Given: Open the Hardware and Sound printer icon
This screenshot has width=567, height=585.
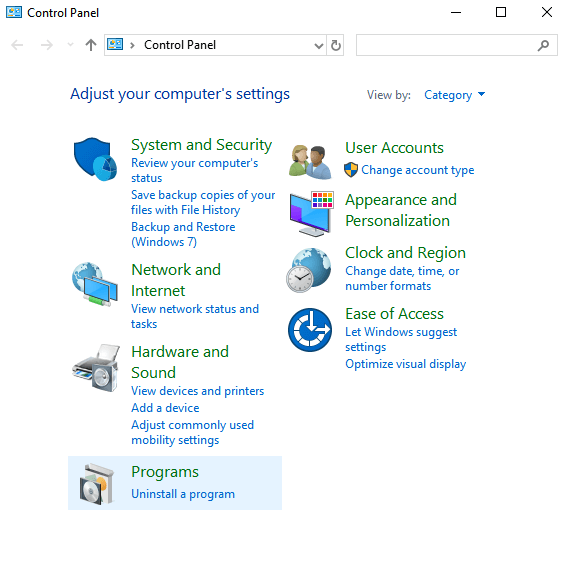Looking at the screenshot, I should (96, 368).
